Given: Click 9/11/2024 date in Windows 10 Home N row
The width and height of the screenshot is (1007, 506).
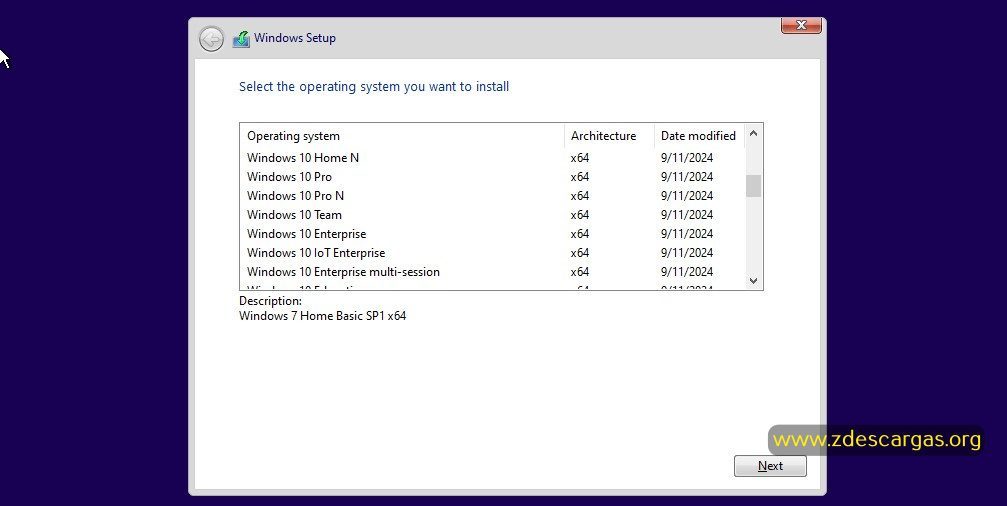Looking at the screenshot, I should click(687, 158).
